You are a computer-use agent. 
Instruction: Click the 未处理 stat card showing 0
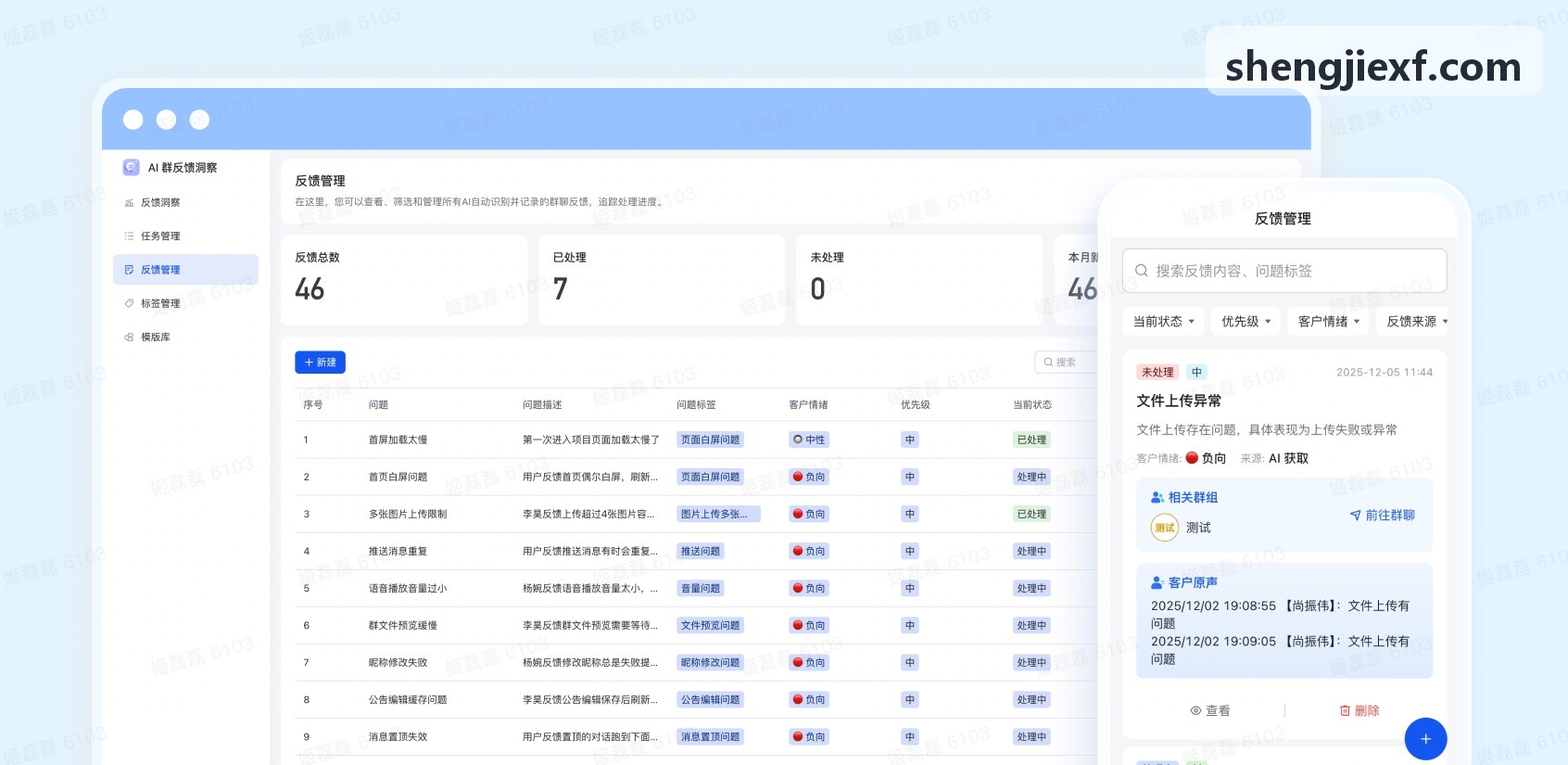[x=919, y=280]
